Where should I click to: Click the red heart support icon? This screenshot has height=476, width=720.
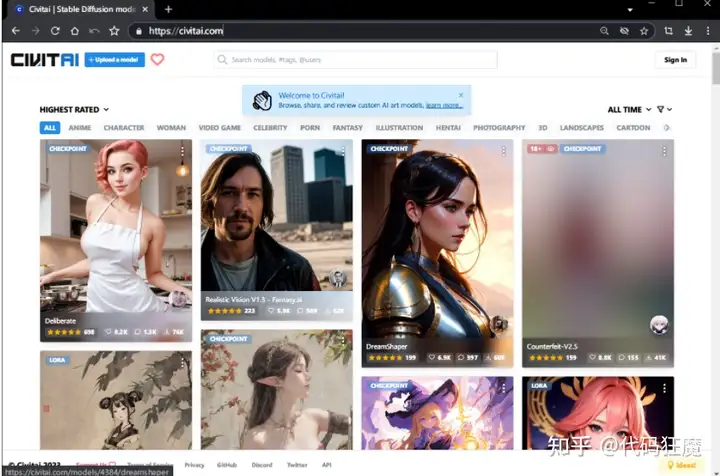tap(158, 59)
